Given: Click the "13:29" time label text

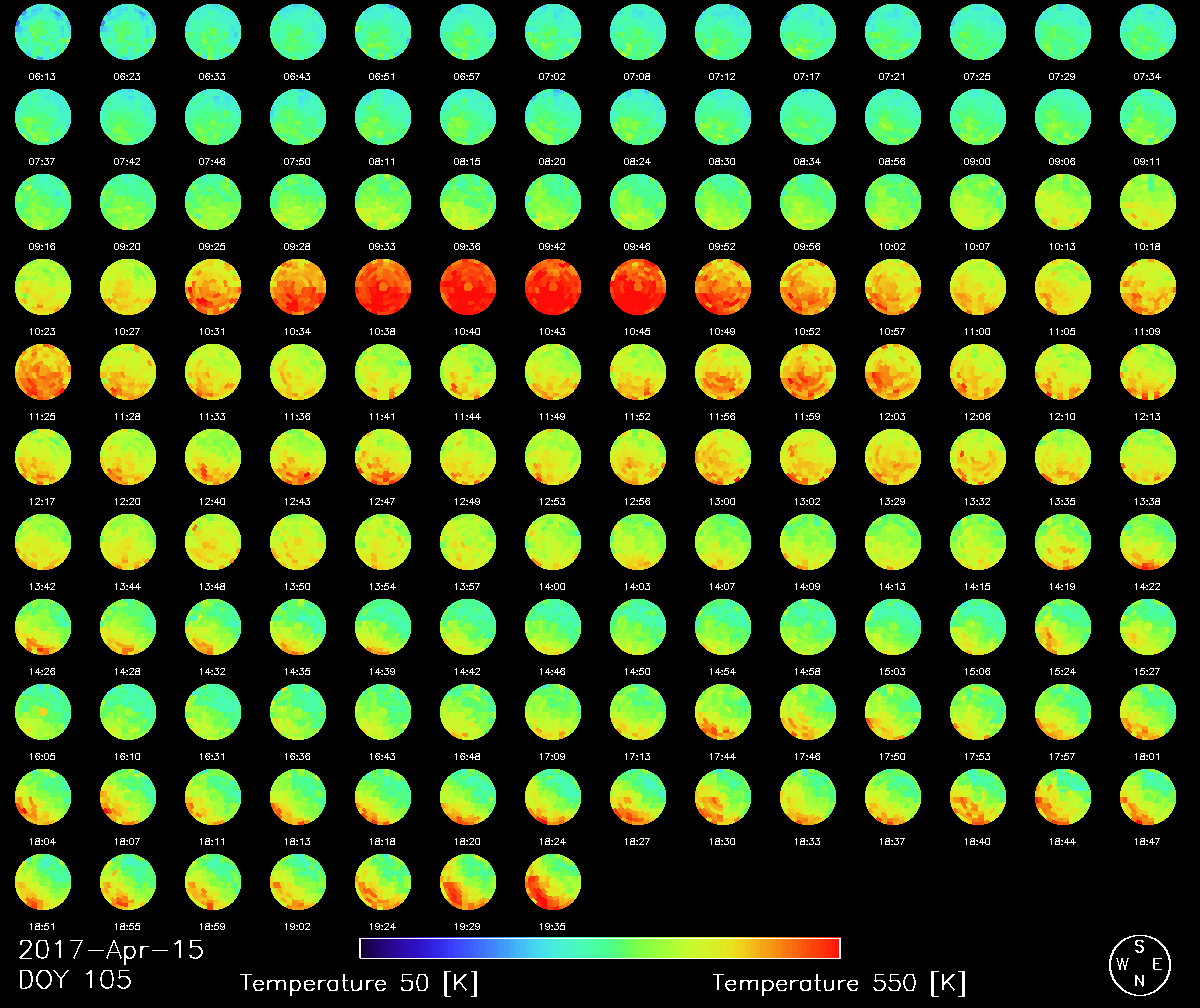Looking at the screenshot, I should (893, 501).
